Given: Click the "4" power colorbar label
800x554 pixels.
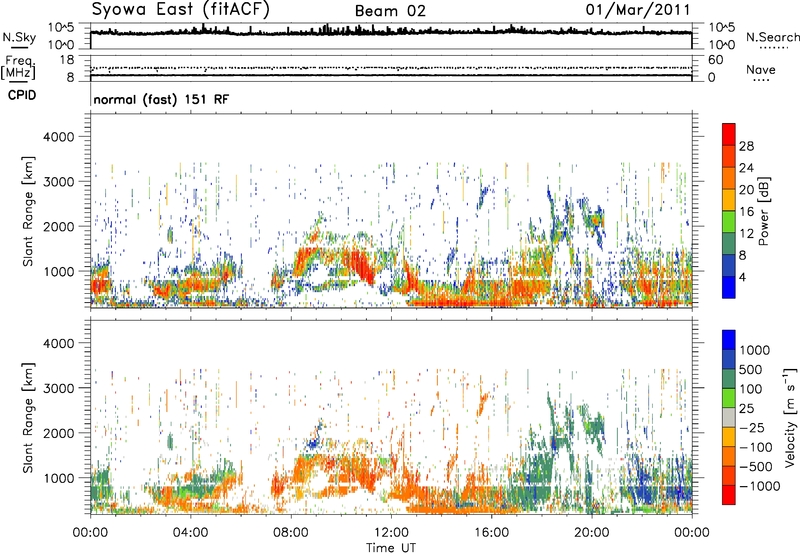Looking at the screenshot, I should [x=743, y=278].
